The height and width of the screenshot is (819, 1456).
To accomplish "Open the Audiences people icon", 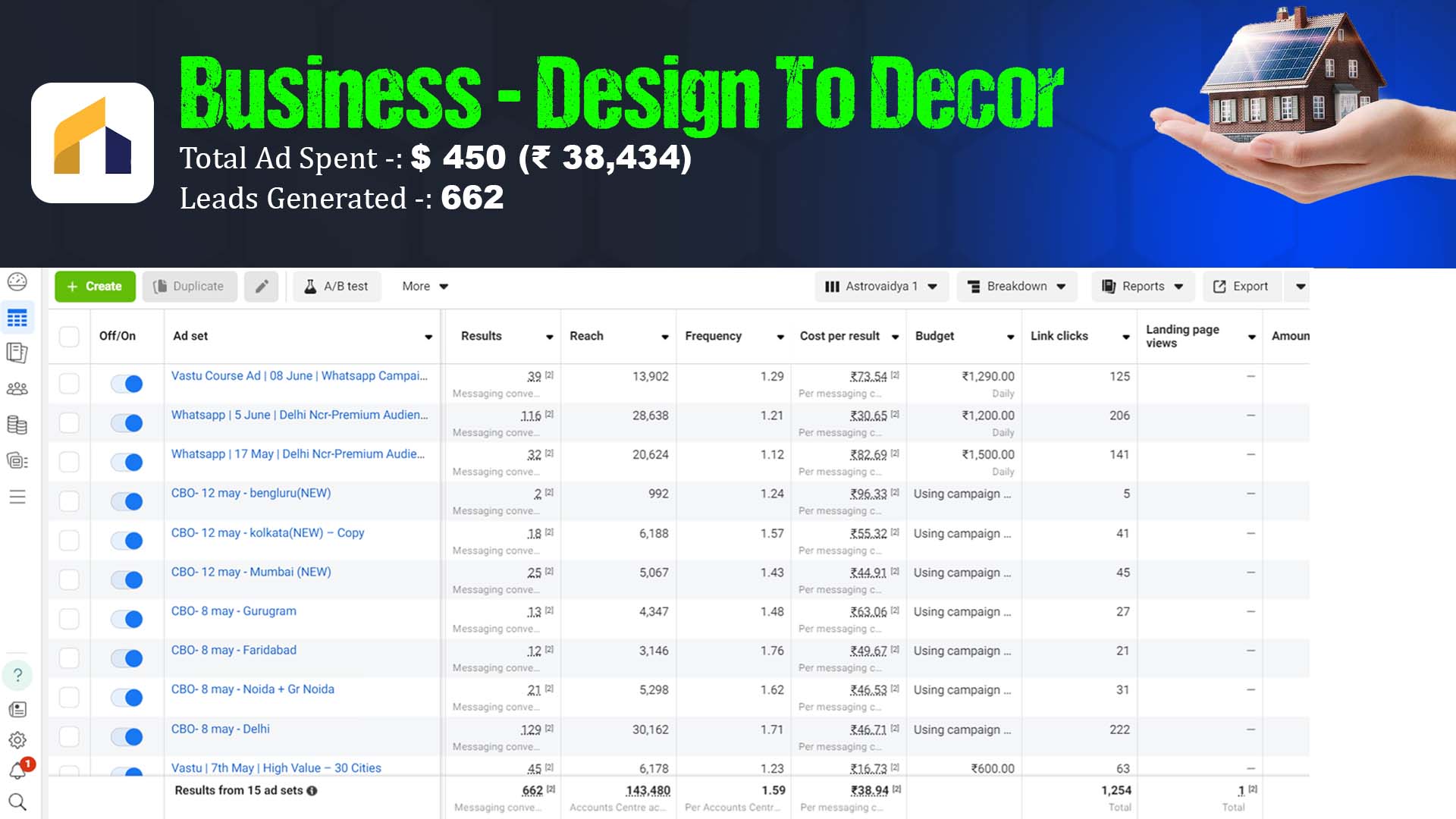I will [17, 389].
